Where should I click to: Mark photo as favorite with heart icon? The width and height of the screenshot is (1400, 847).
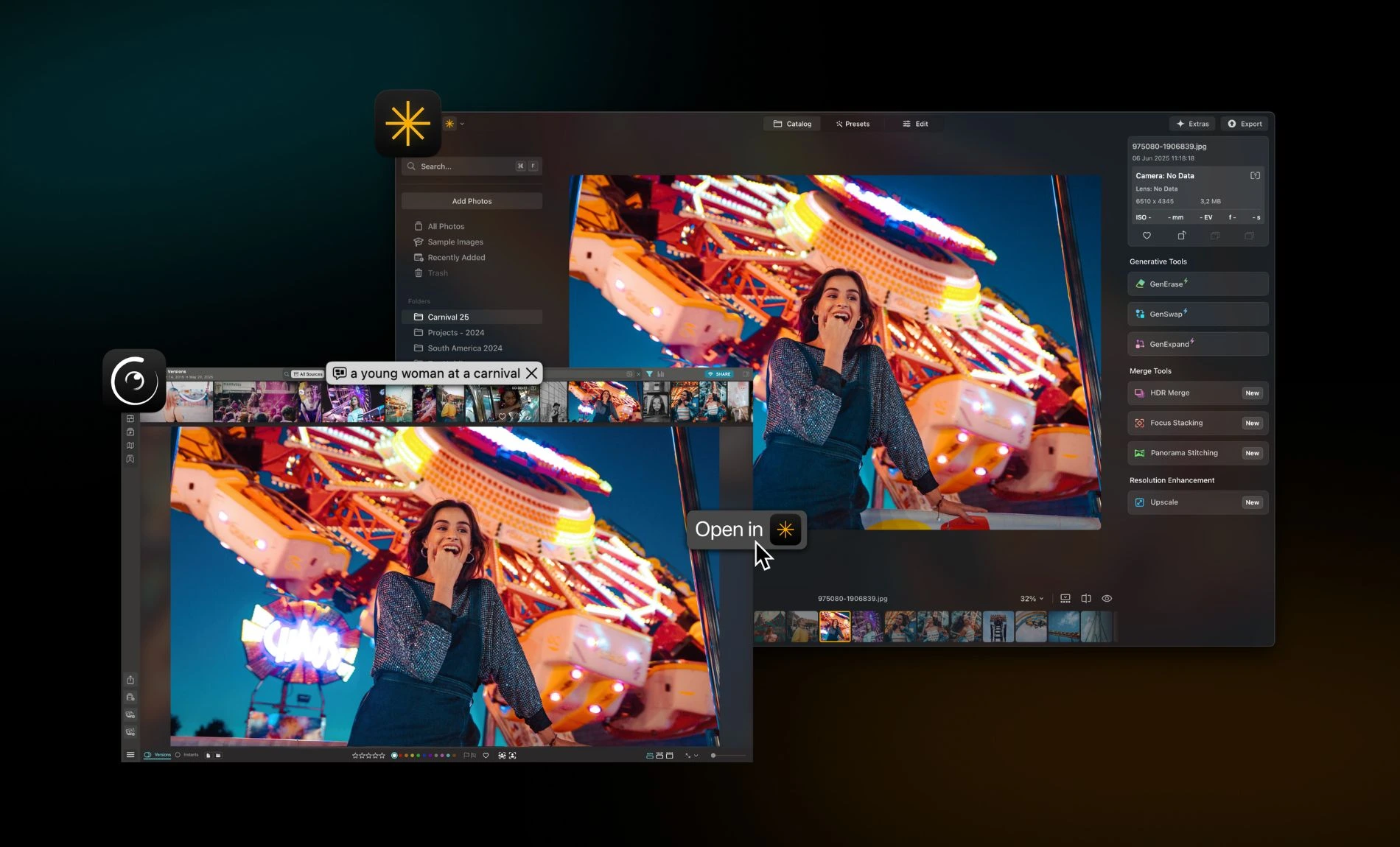tap(1147, 236)
